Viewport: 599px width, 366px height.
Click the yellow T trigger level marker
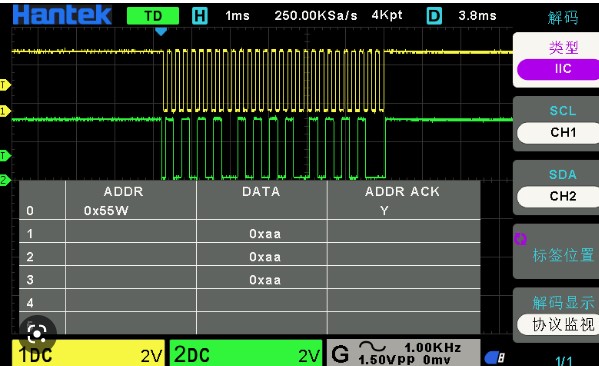point(5,85)
